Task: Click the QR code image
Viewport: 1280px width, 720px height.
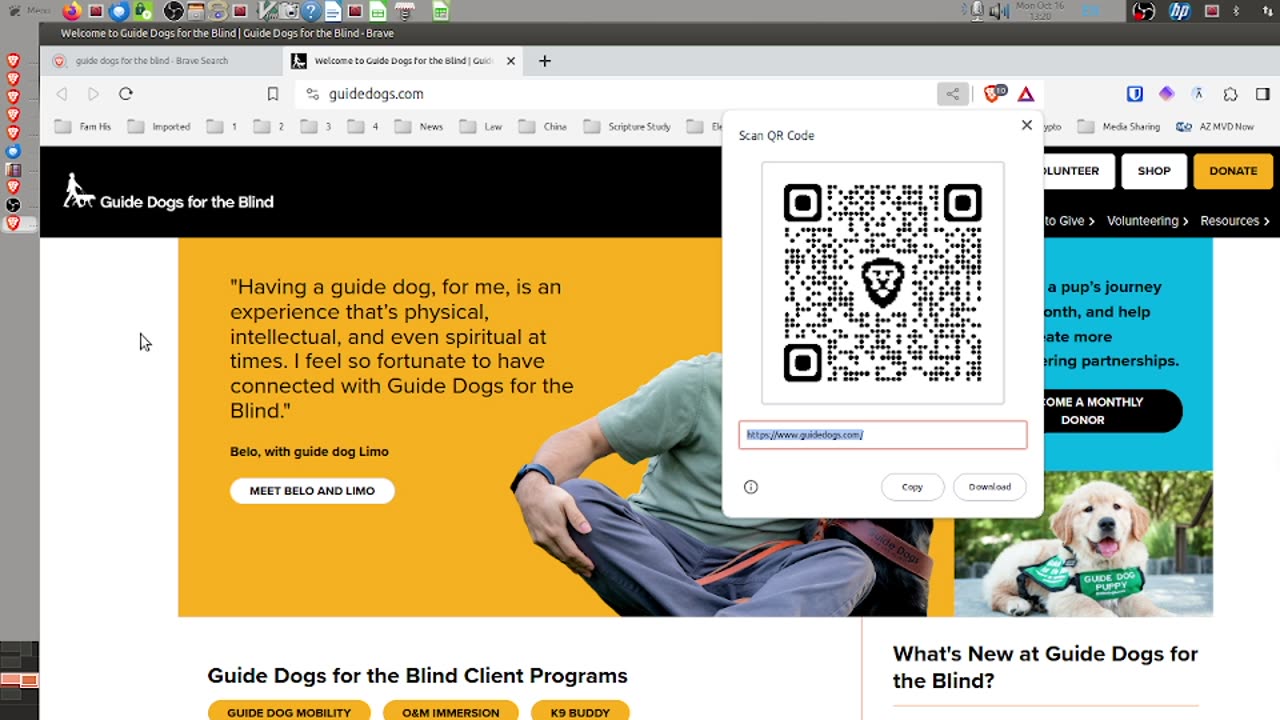Action: tap(883, 283)
